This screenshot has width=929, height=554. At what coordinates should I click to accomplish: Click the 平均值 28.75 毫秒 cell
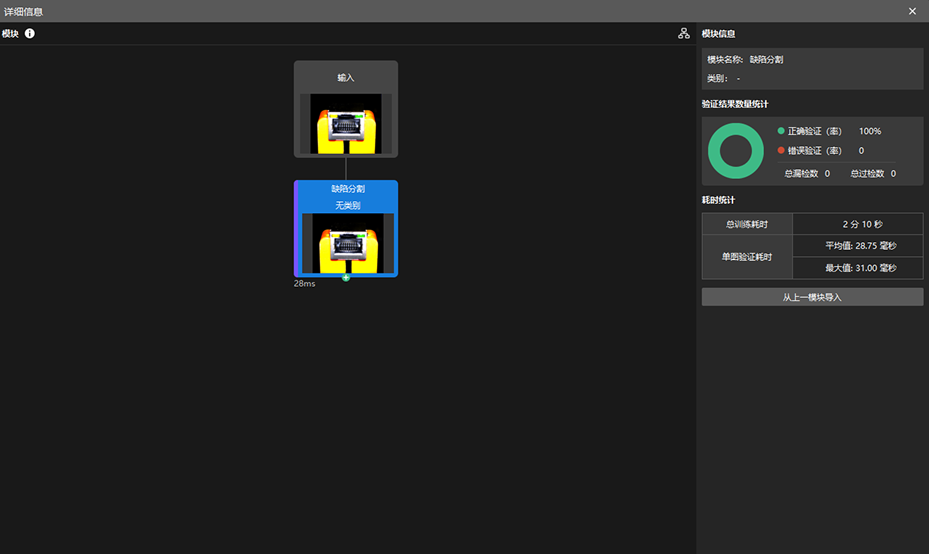[x=858, y=245]
